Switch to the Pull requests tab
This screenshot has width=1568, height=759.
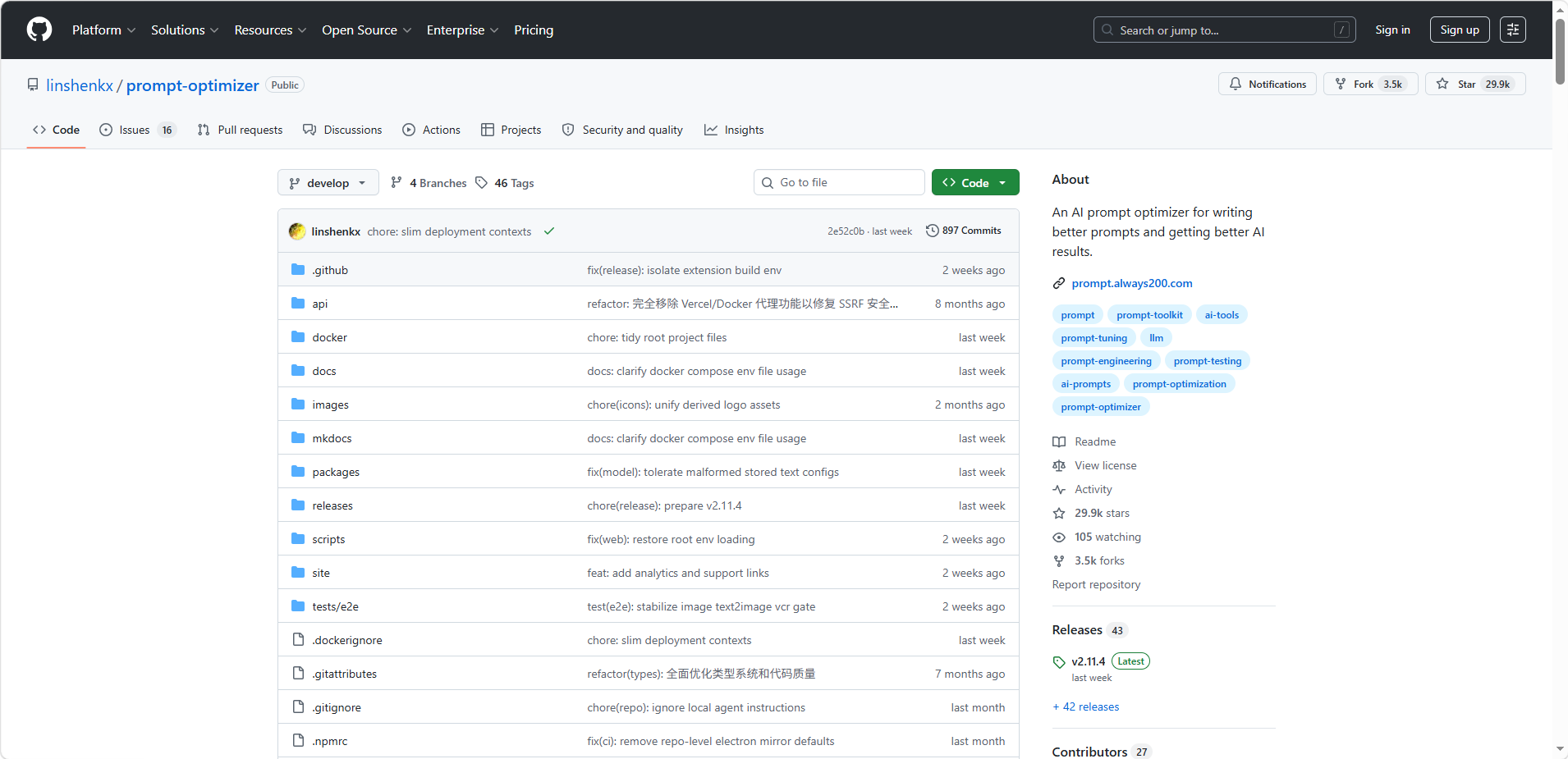click(240, 130)
